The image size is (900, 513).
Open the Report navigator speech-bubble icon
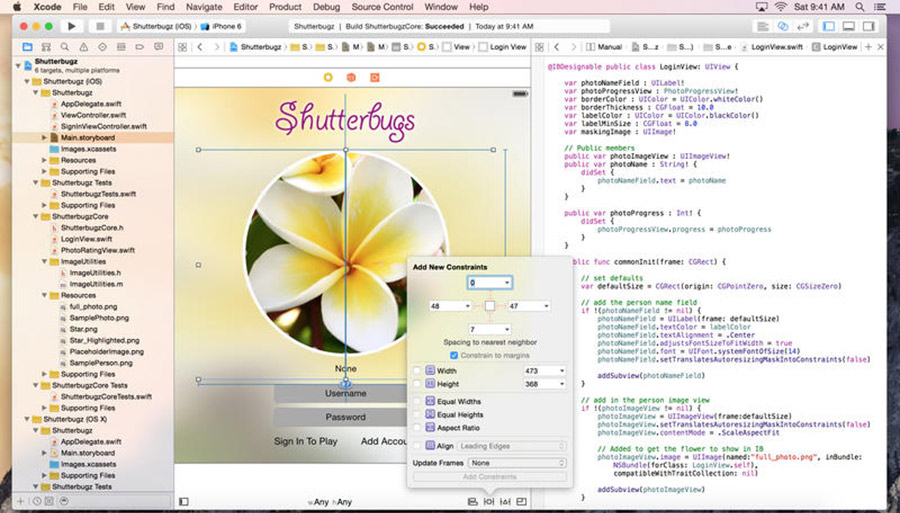(x=158, y=47)
